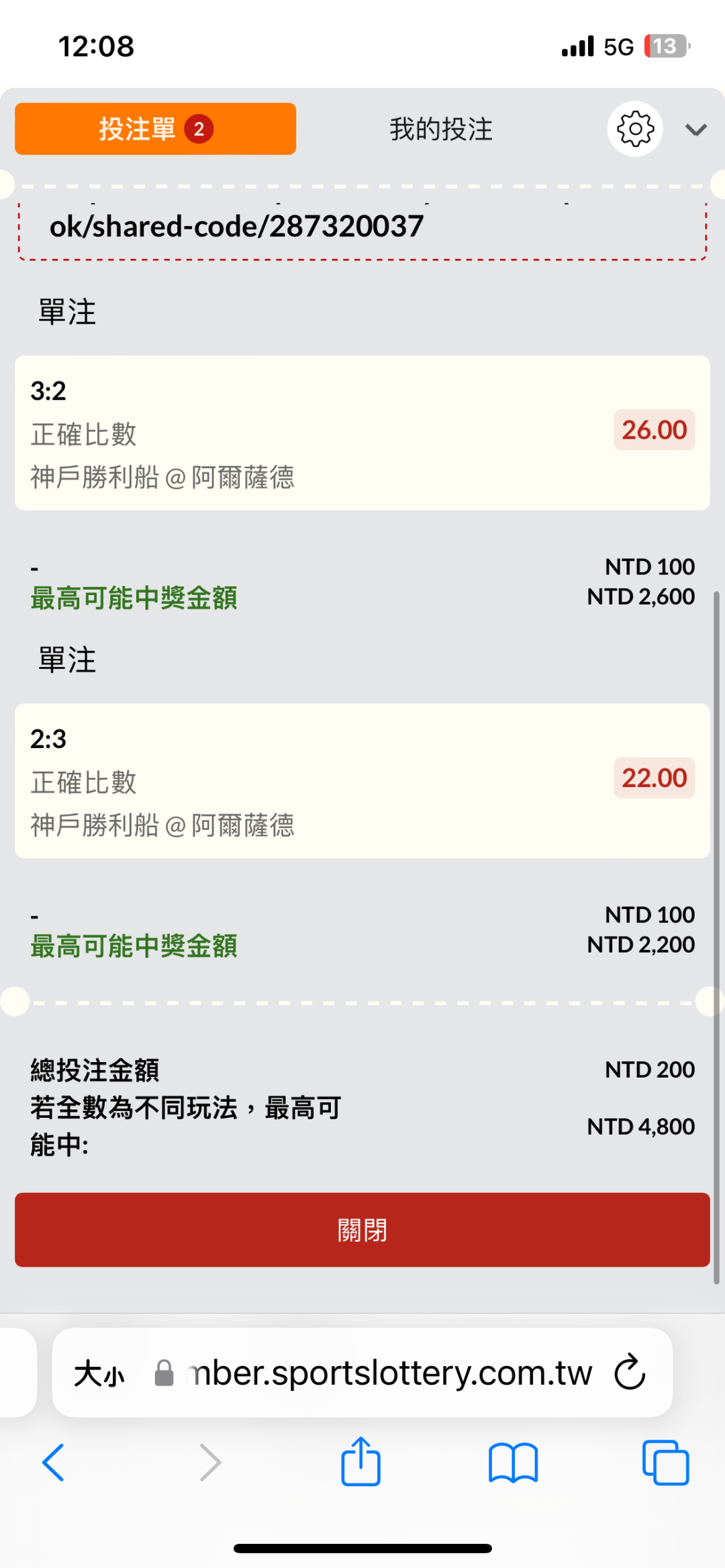Image resolution: width=725 pixels, height=1568 pixels.
Task: Select the 22.00 odds badge
Action: pyautogui.click(x=654, y=778)
